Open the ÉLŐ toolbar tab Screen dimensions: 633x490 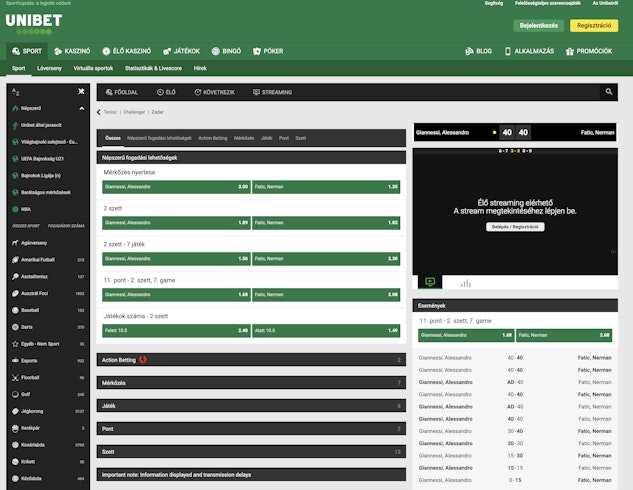(x=166, y=92)
